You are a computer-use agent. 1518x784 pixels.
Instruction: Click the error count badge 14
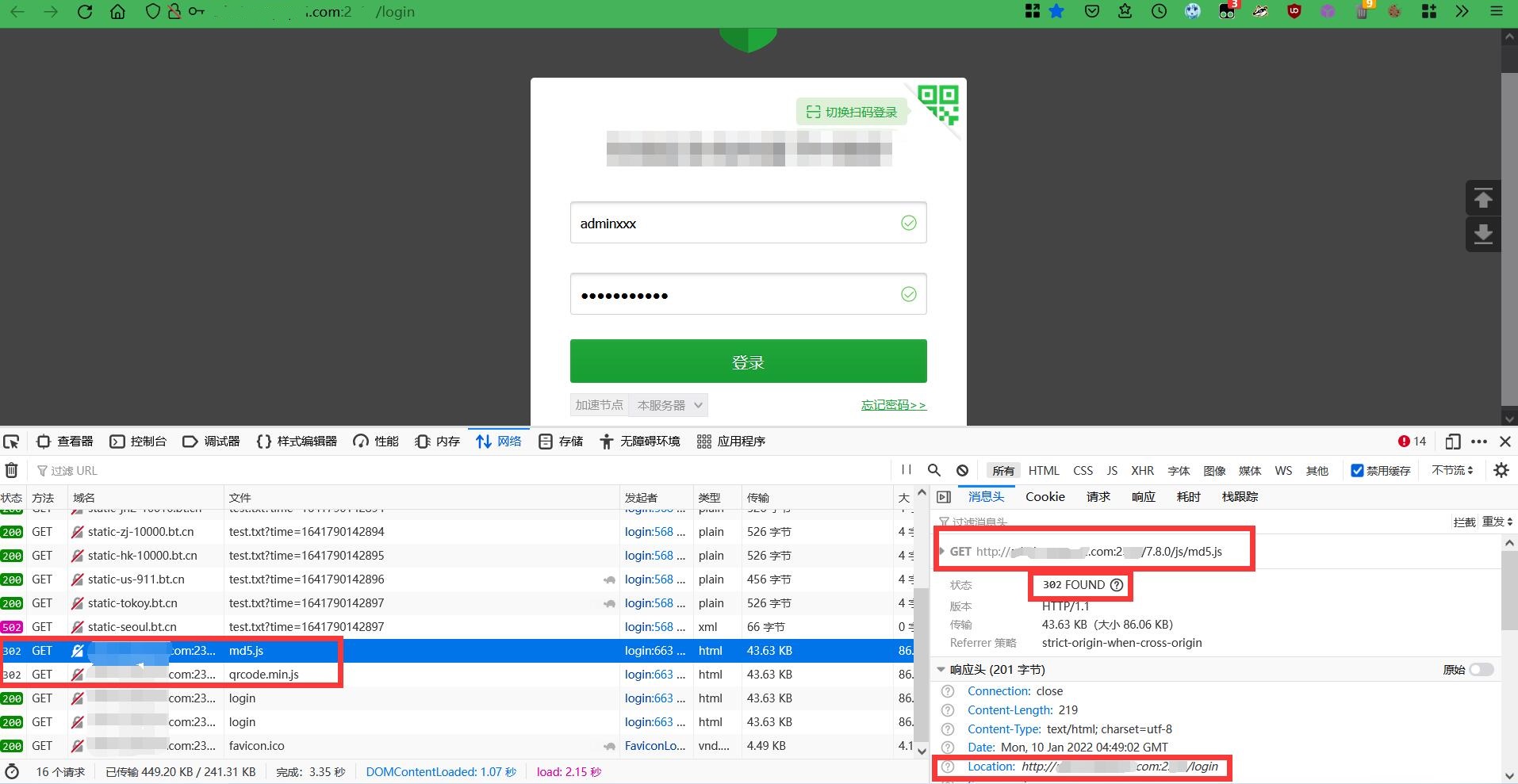pyautogui.click(x=1413, y=442)
